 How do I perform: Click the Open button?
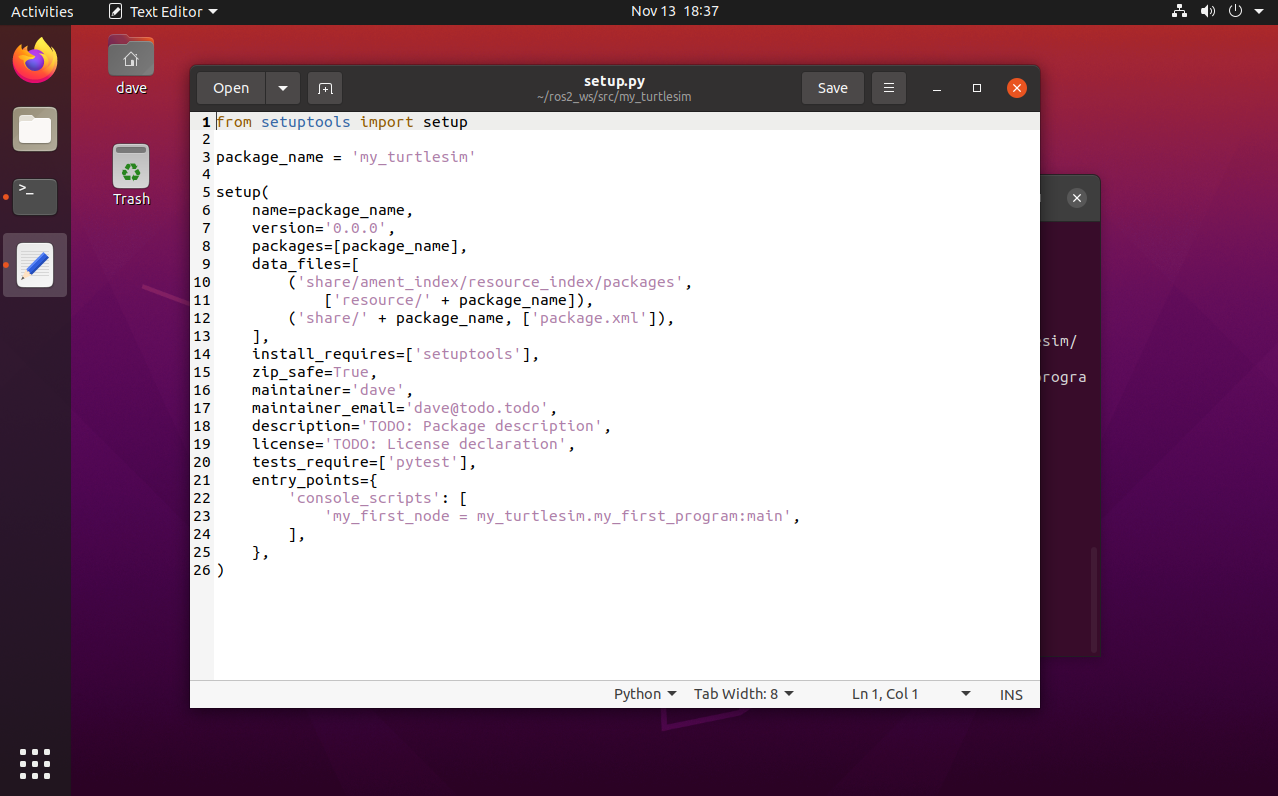[231, 88]
